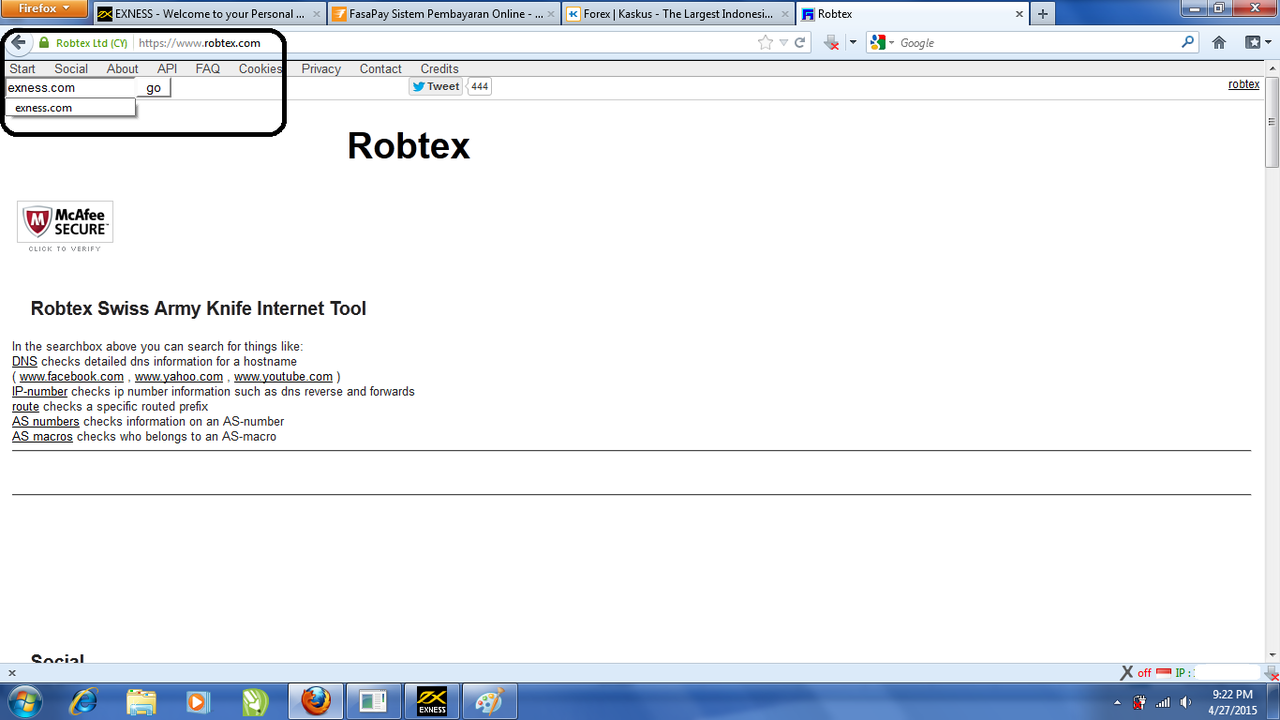Switch to the Forex Kaskus tab
Viewport: 1280px width, 720px height.
tap(677, 14)
